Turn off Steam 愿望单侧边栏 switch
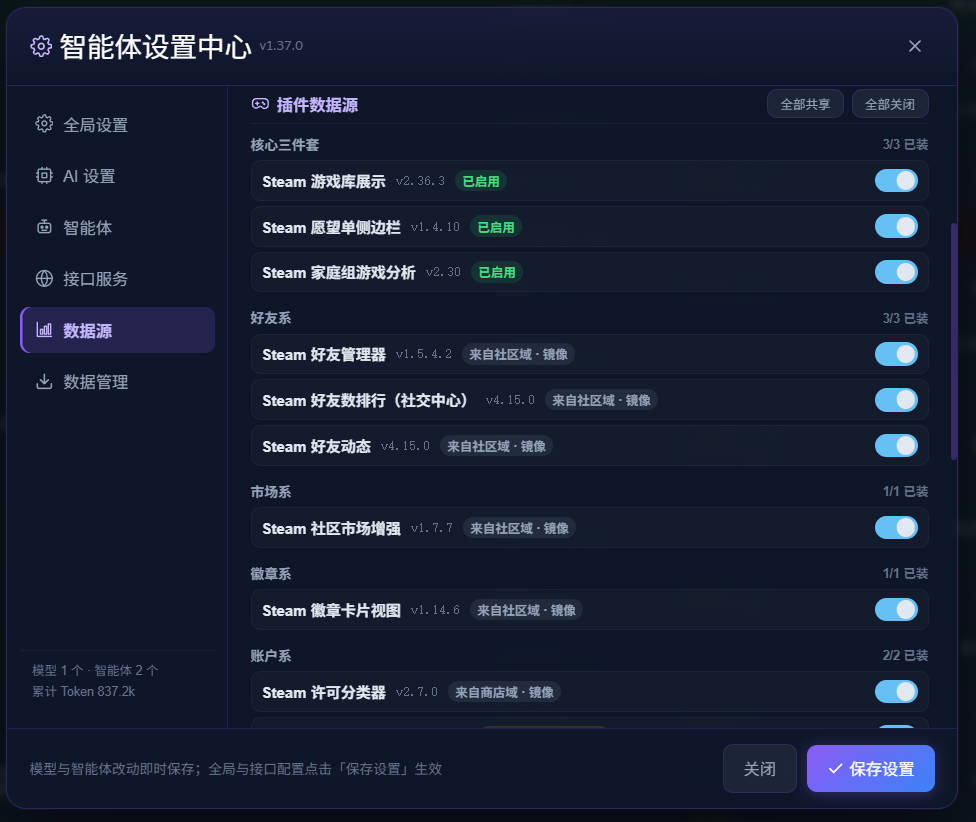 [x=896, y=227]
